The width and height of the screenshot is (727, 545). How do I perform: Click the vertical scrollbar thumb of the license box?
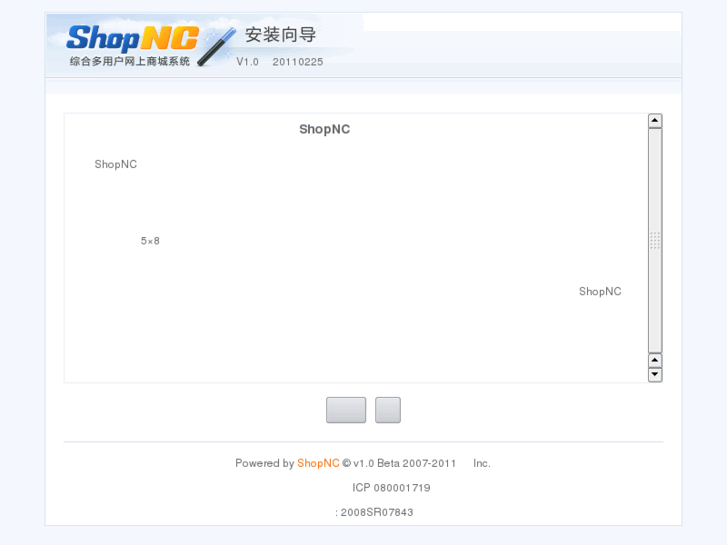click(x=655, y=240)
